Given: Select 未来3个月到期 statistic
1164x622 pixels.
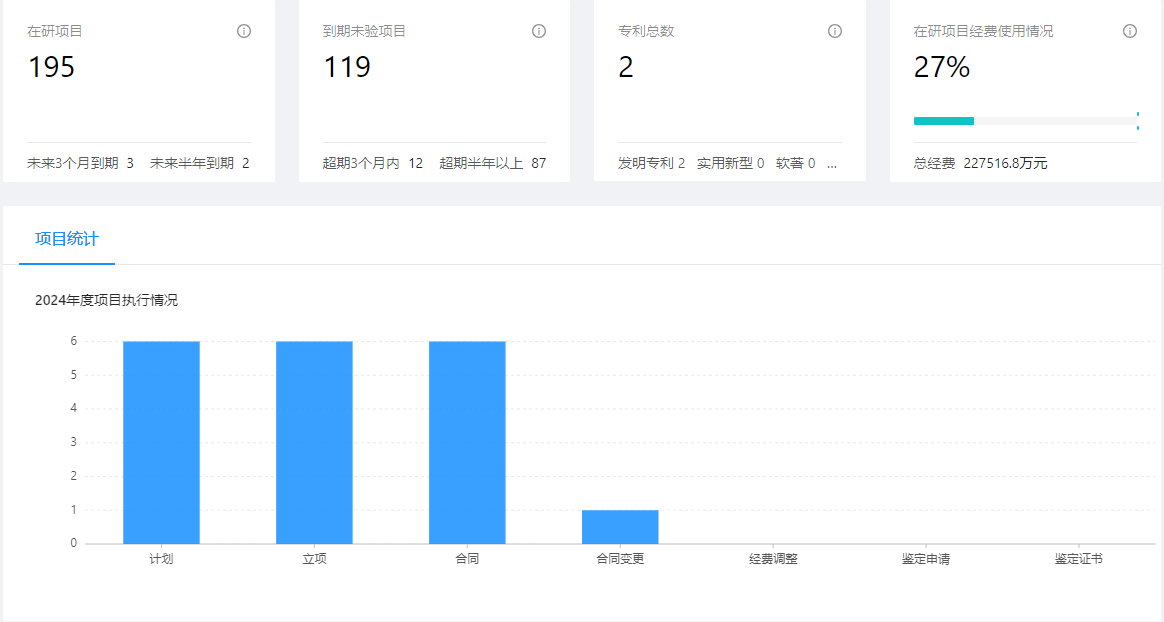Looking at the screenshot, I should pos(80,163).
